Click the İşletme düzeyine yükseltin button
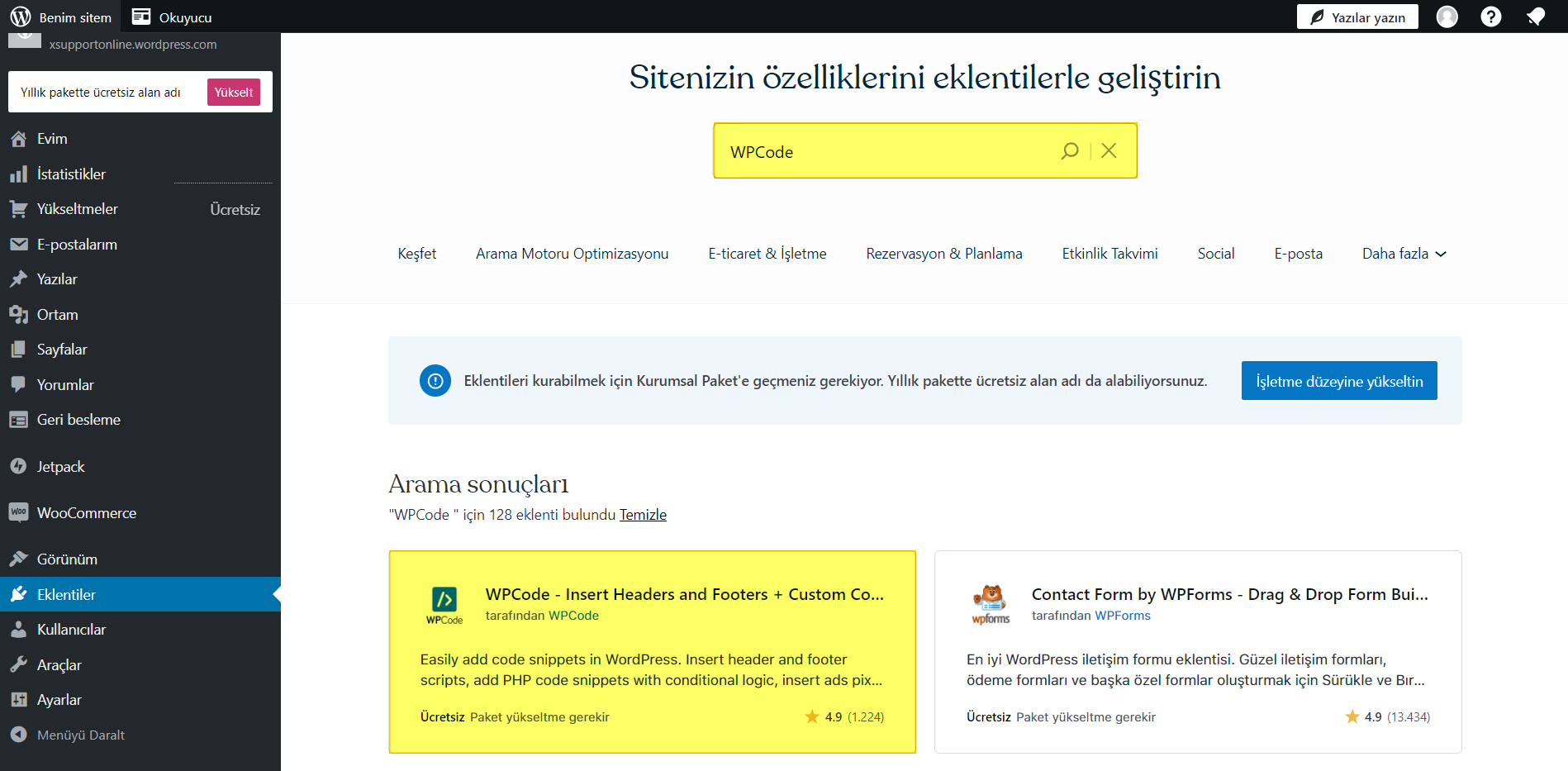 pos(1338,381)
